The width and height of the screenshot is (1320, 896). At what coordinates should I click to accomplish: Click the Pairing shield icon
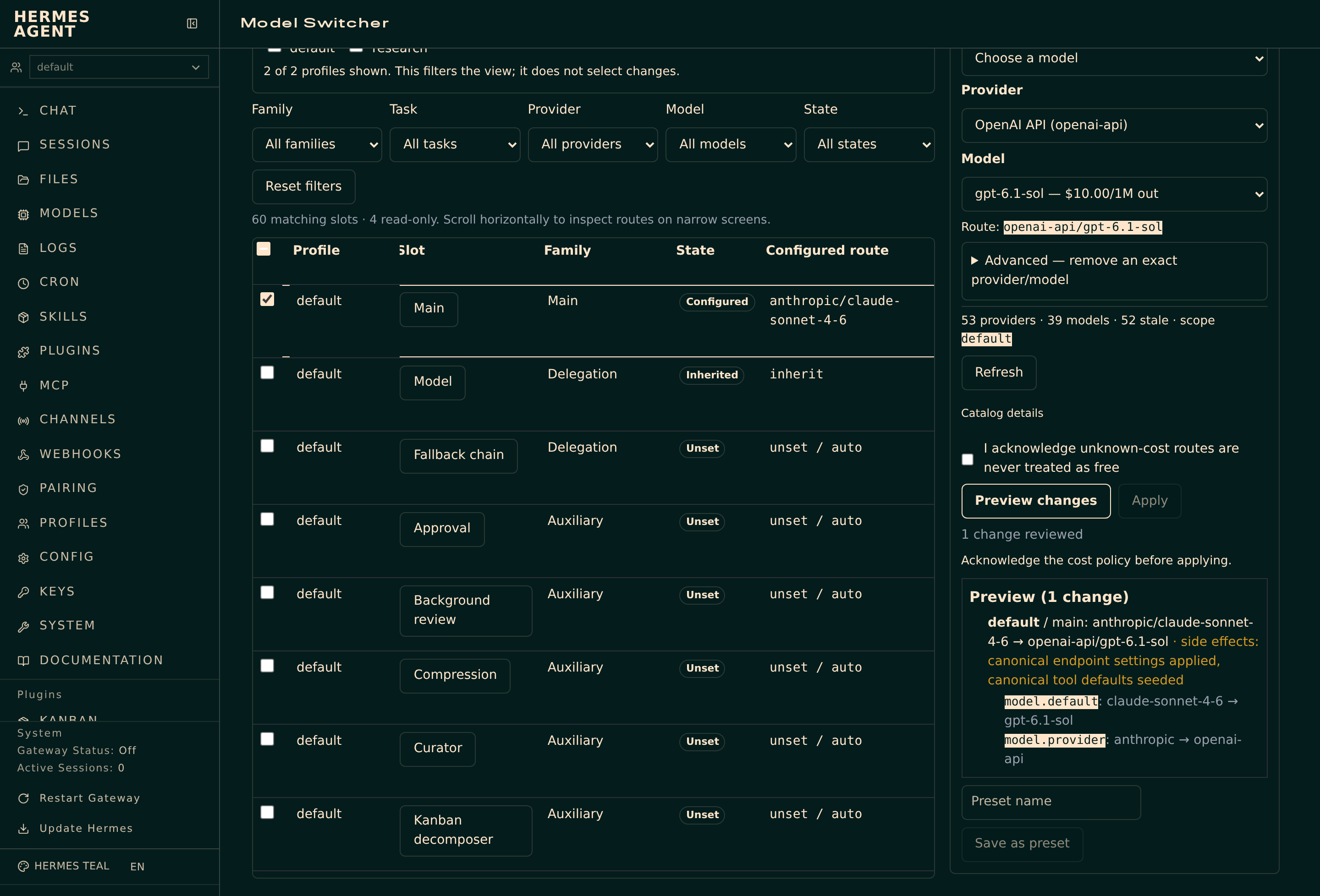[23, 489]
